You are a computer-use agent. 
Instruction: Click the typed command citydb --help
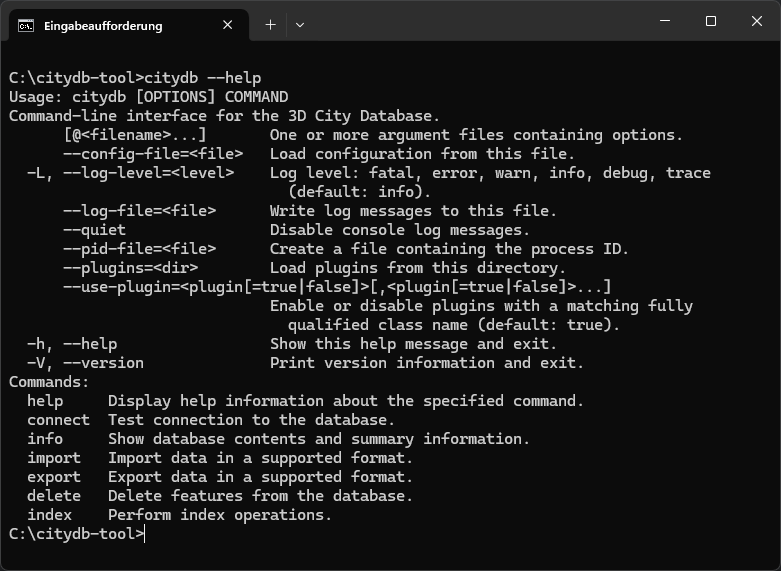[x=203, y=78]
